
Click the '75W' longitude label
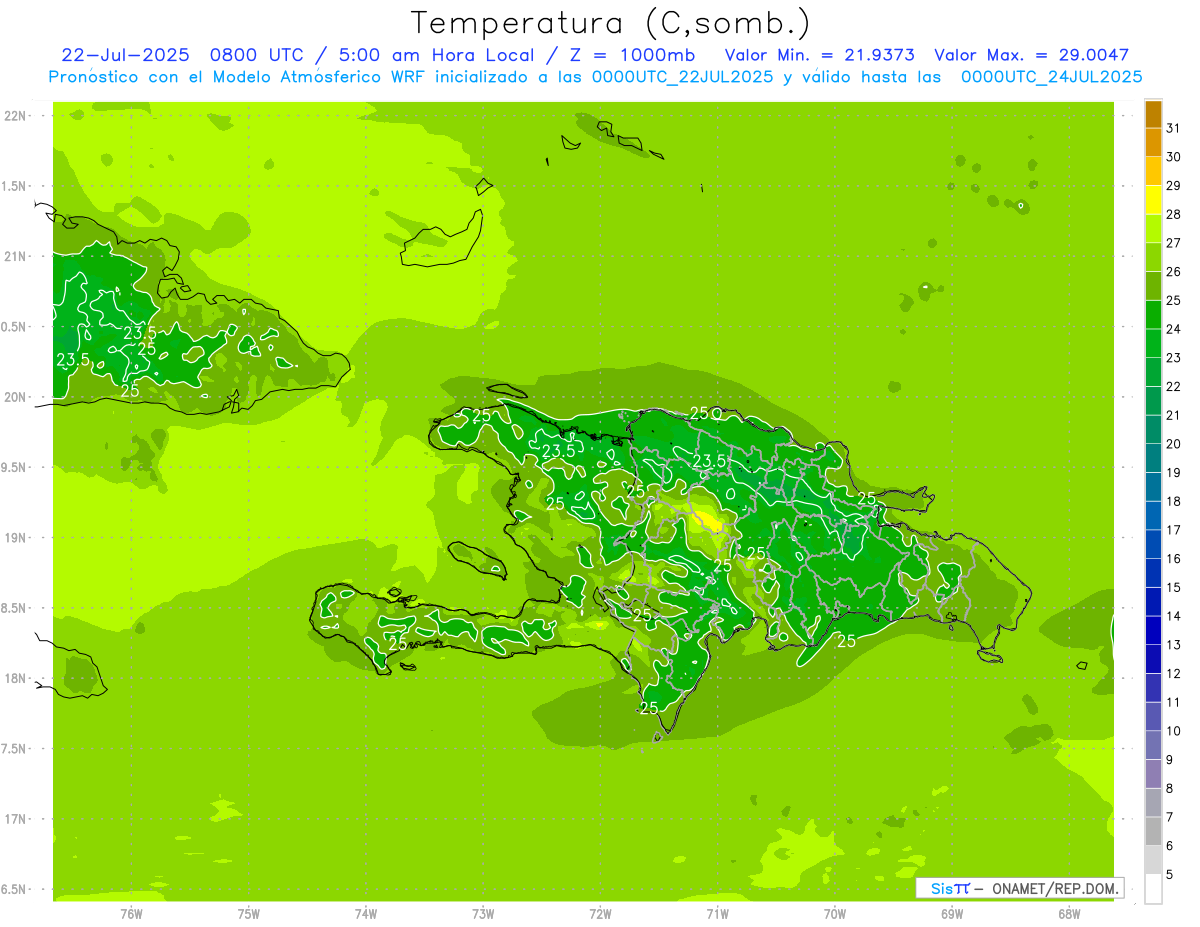pyautogui.click(x=249, y=913)
